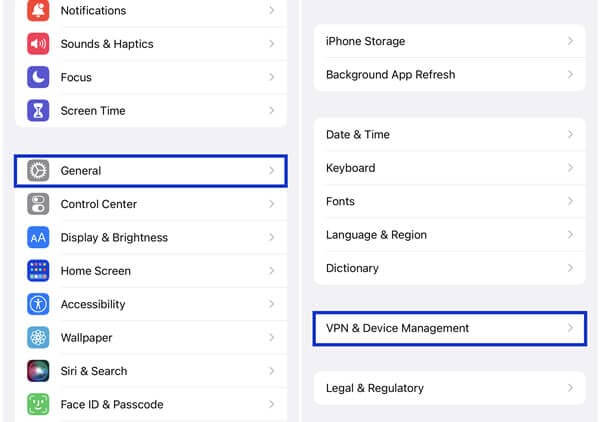Expand the iPhone Storage row chevron
Image resolution: width=600 pixels, height=422 pixels.
[570, 41]
